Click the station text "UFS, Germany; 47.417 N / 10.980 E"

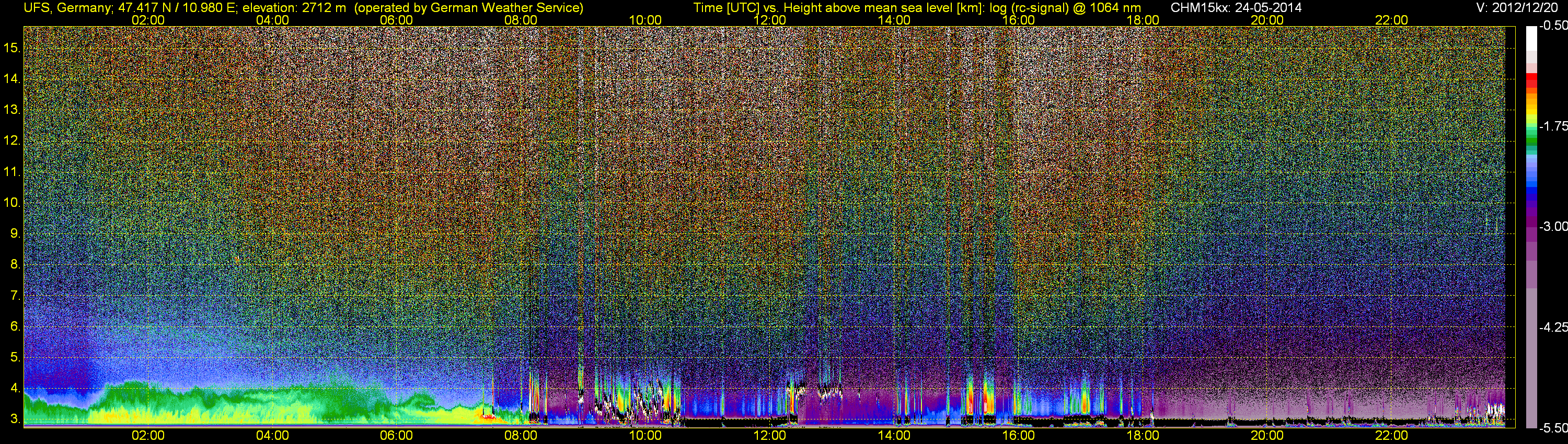[x=131, y=8]
